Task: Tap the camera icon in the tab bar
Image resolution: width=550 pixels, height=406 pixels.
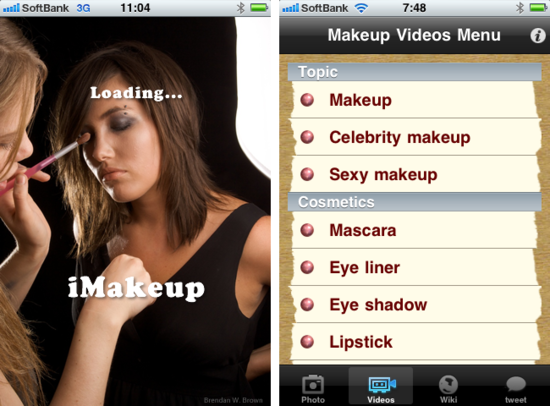Action: tap(313, 384)
